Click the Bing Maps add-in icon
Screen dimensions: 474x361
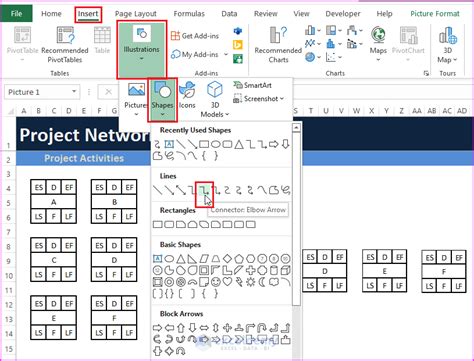[x=238, y=45]
